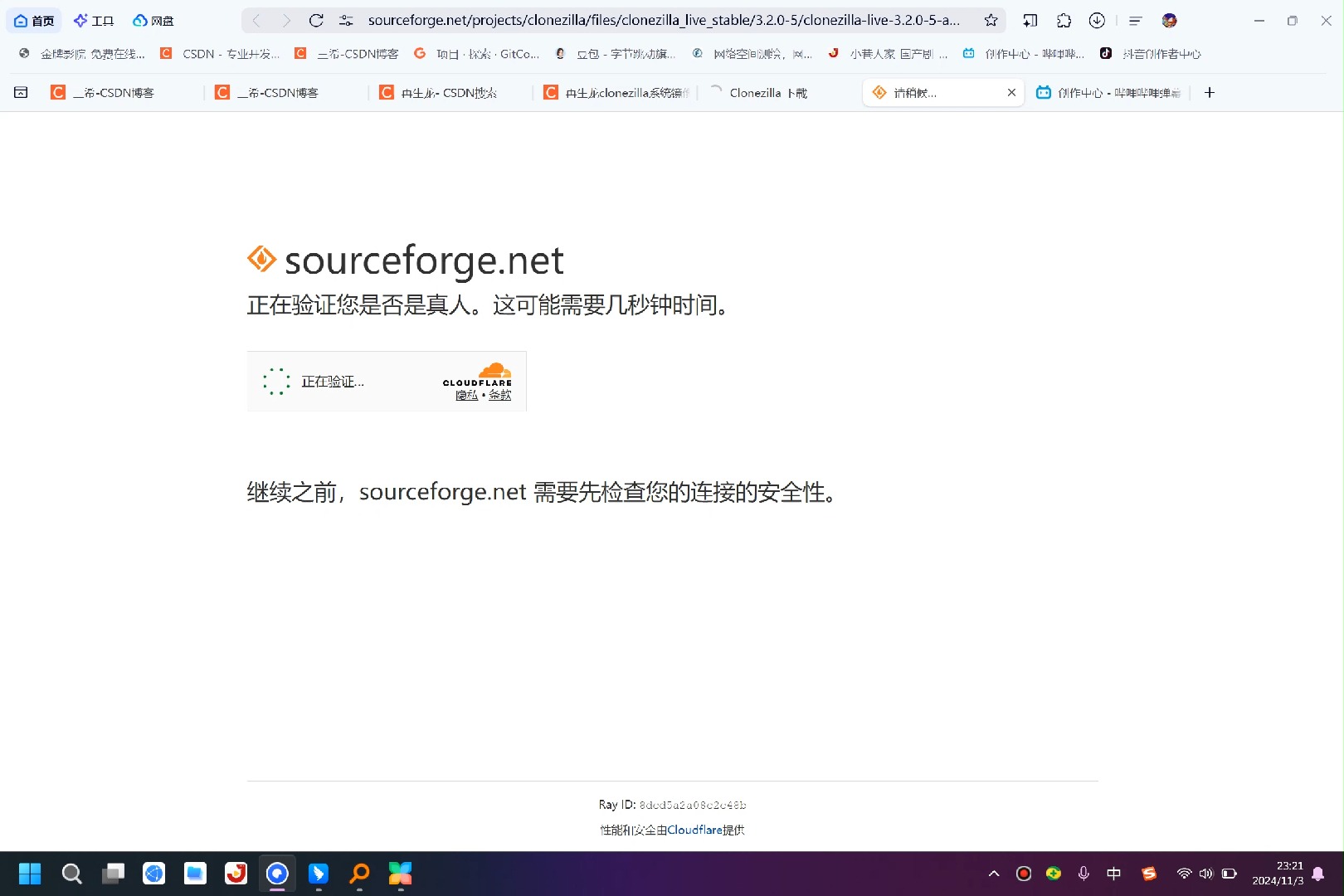Show hidden tray icons chevron
The width and height of the screenshot is (1344, 896).
point(994,874)
